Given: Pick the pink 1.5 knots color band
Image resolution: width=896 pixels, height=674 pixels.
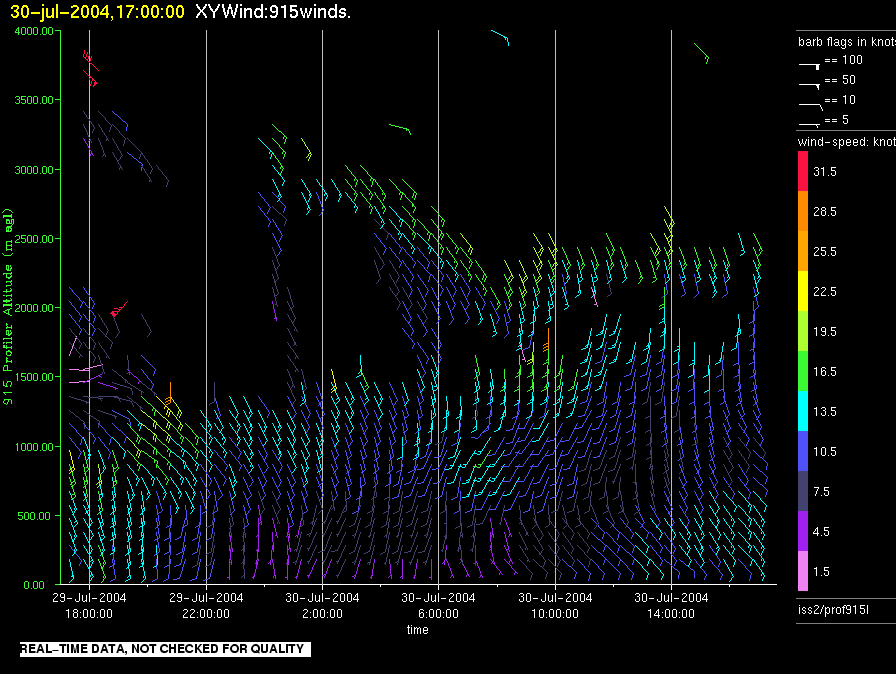Looking at the screenshot, I should click(x=803, y=571).
